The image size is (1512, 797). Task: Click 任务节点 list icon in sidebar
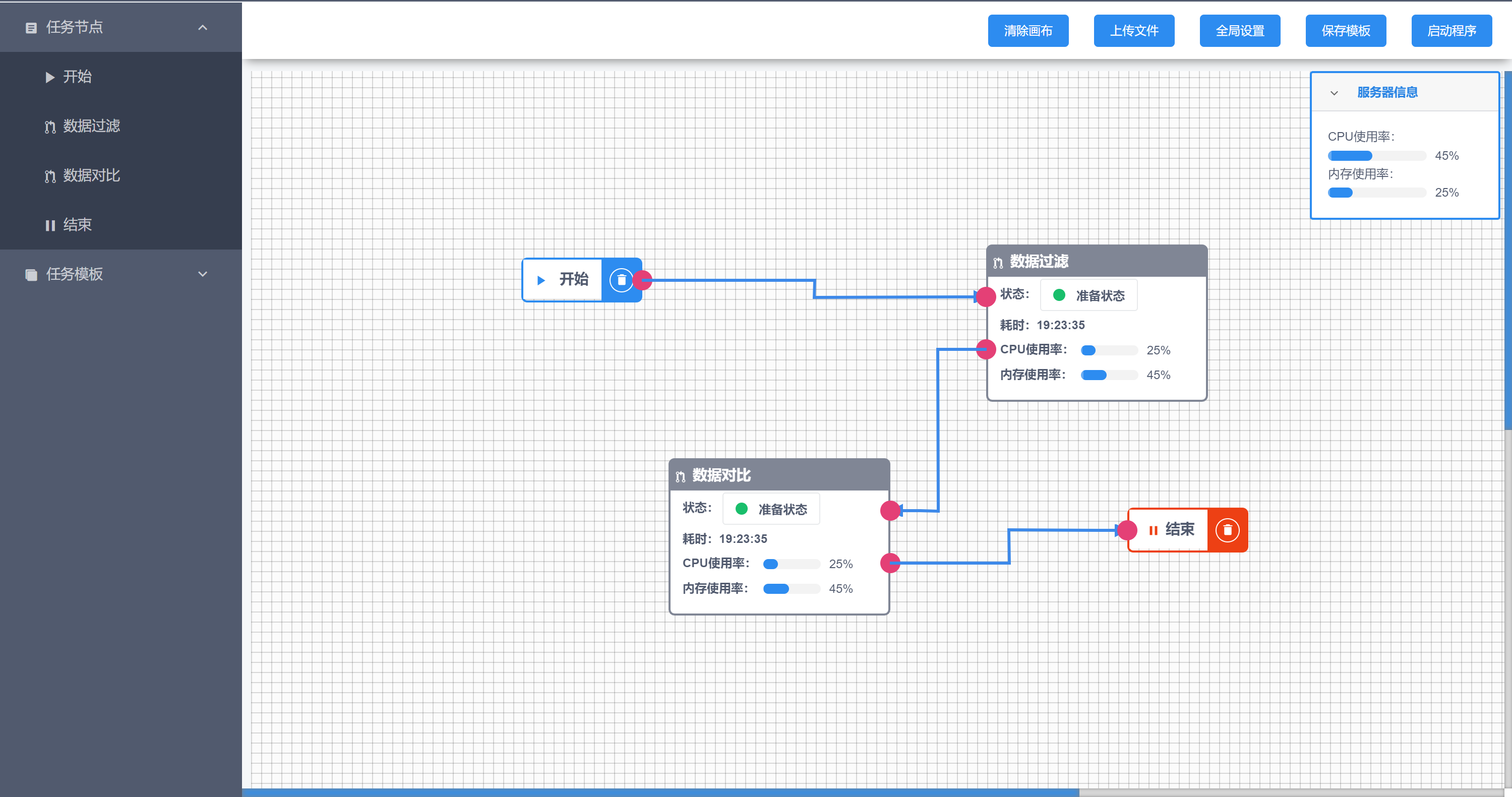pos(31,28)
